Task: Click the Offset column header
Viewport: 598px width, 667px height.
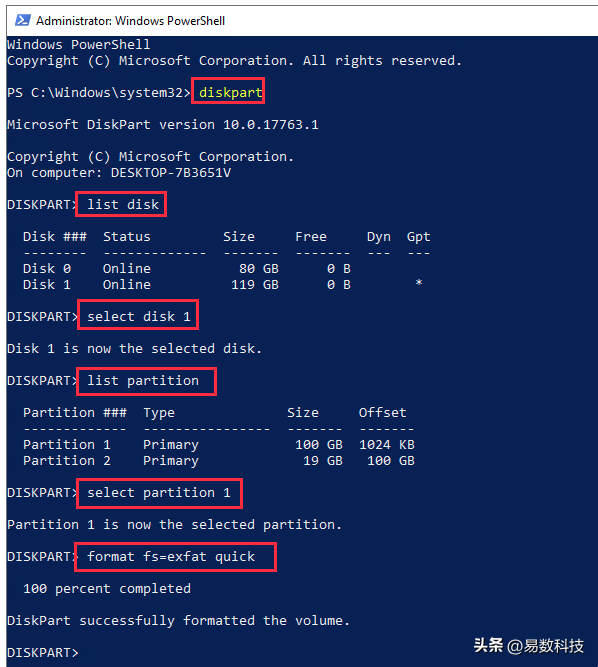Action: (x=382, y=413)
